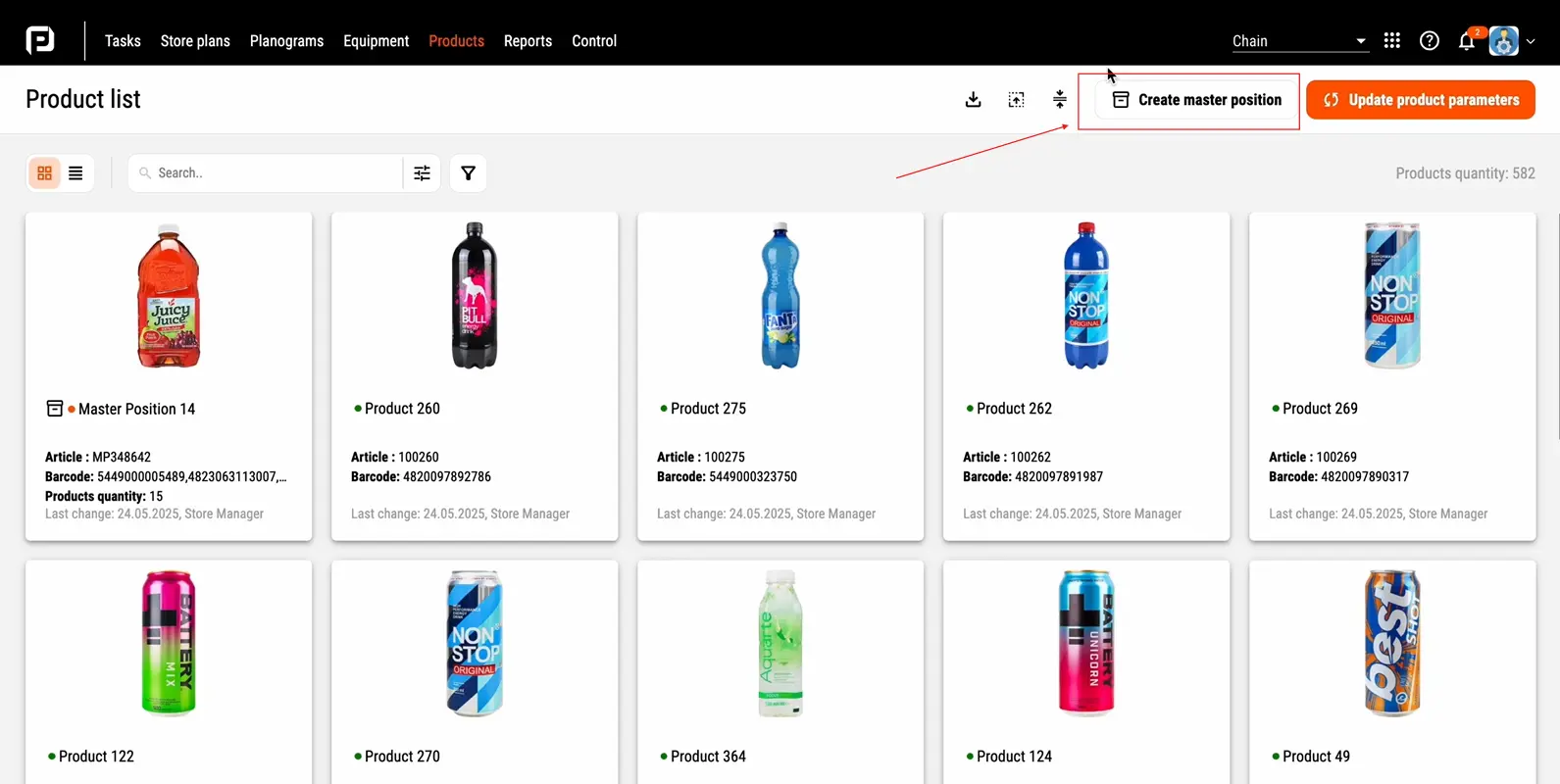Go to the Reports section
This screenshot has width=1560, height=784.
click(528, 41)
